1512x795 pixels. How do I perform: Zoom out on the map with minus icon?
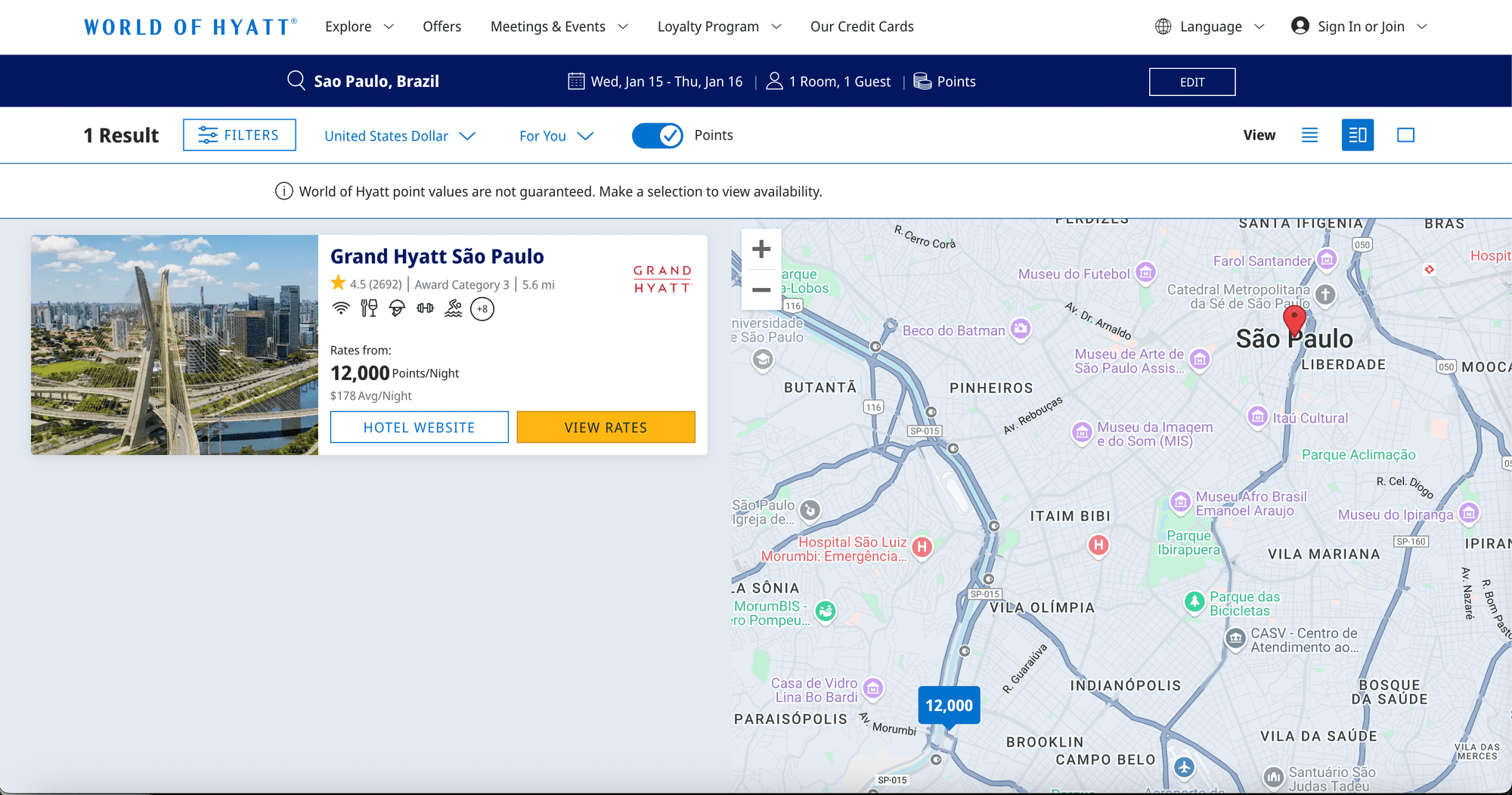pos(761,291)
